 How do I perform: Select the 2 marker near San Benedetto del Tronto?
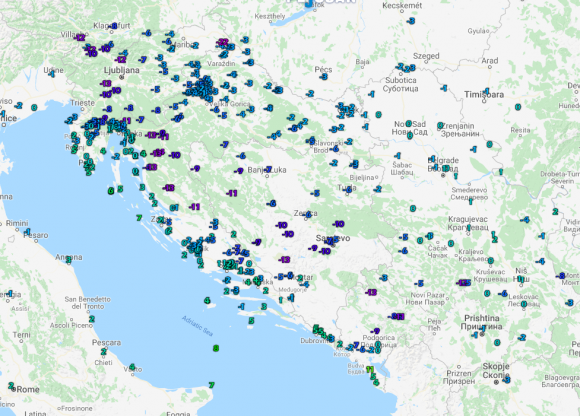92,319
